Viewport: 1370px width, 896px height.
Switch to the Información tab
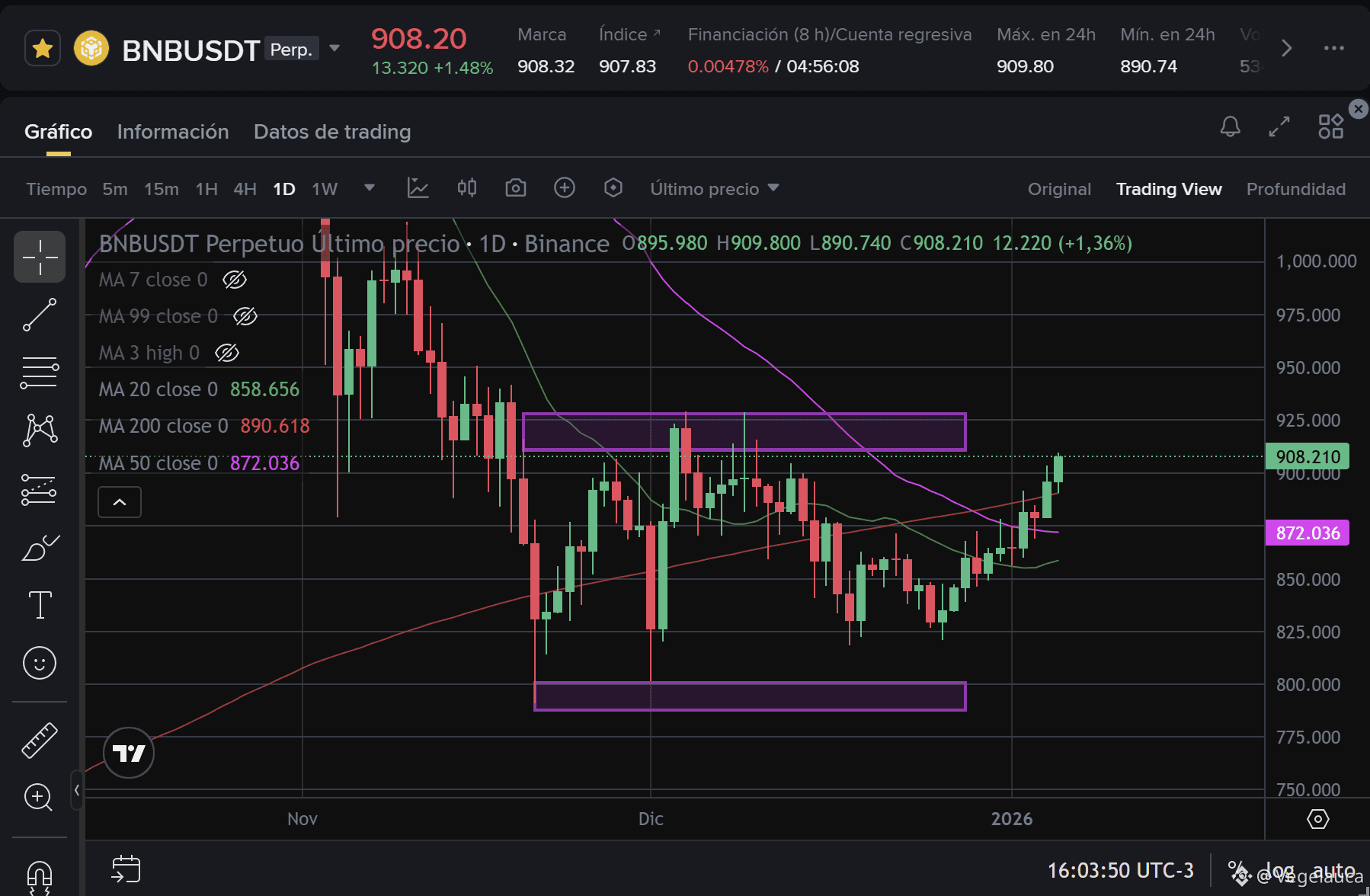(173, 132)
